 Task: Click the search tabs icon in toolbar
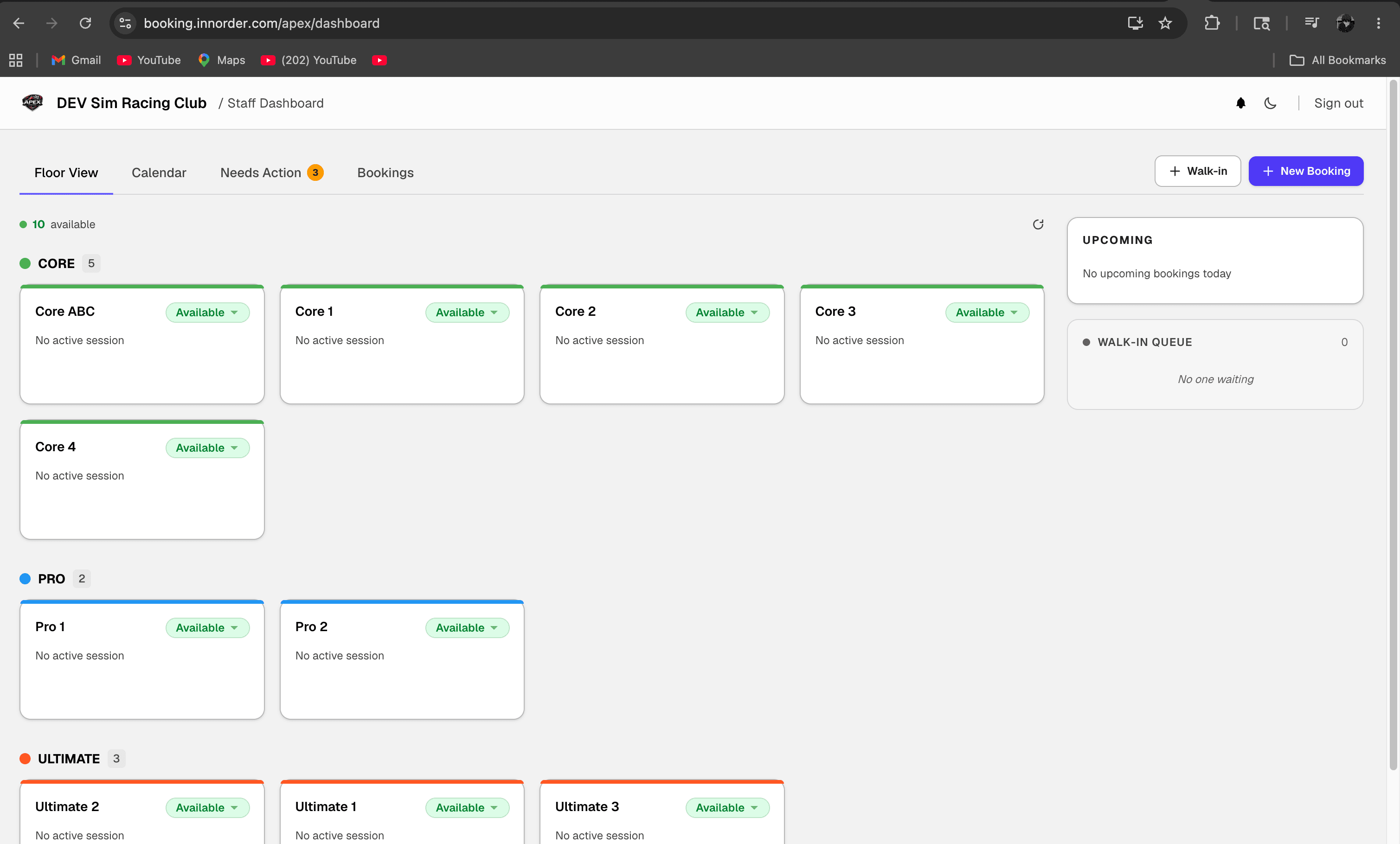pos(1261,23)
